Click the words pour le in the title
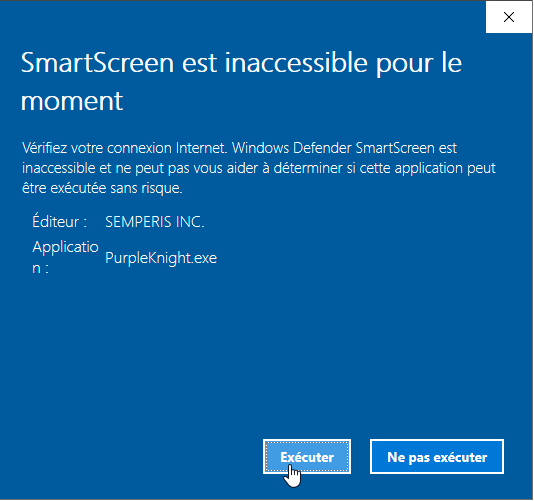This screenshot has width=534, height=501. [x=419, y=64]
